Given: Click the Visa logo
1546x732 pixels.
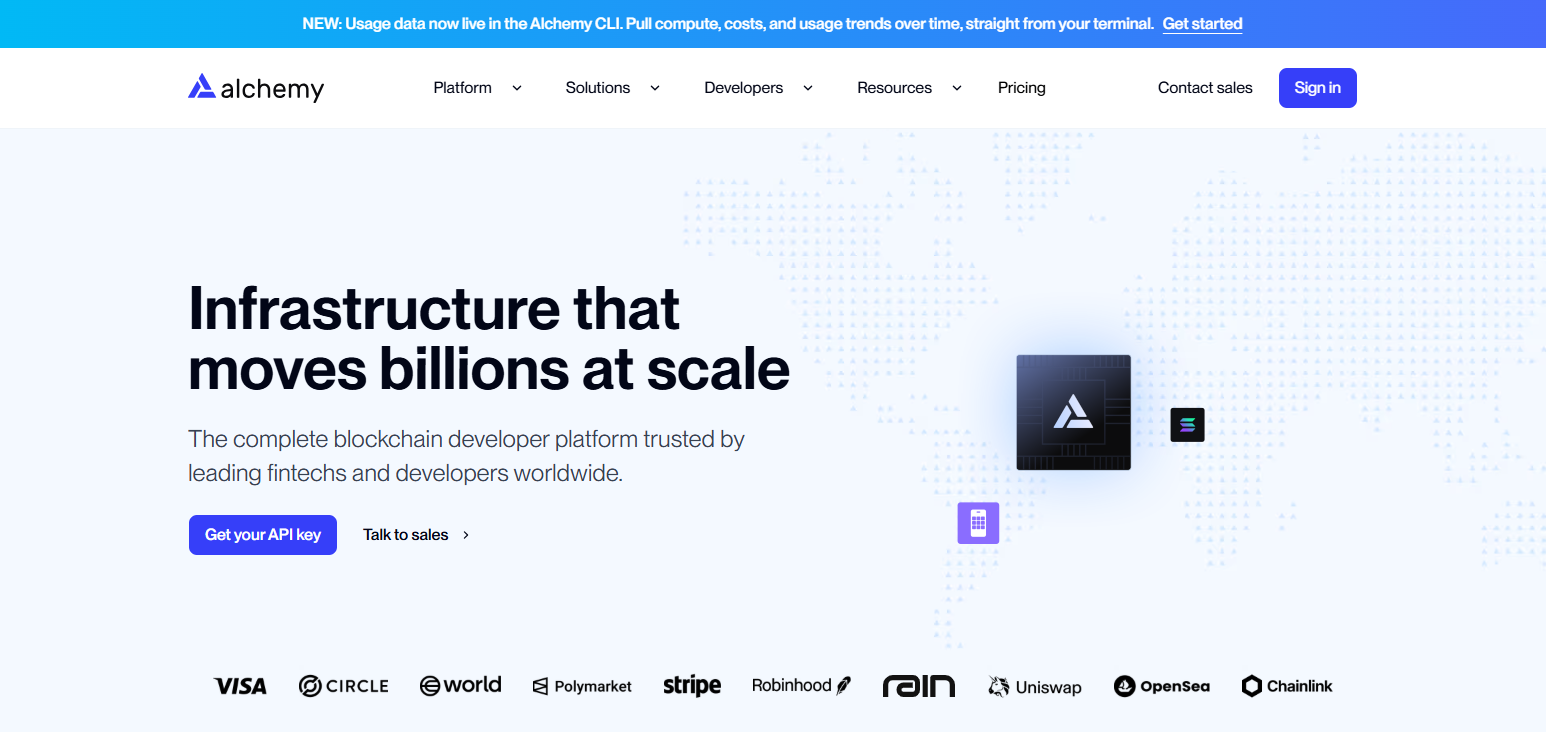Looking at the screenshot, I should point(240,686).
